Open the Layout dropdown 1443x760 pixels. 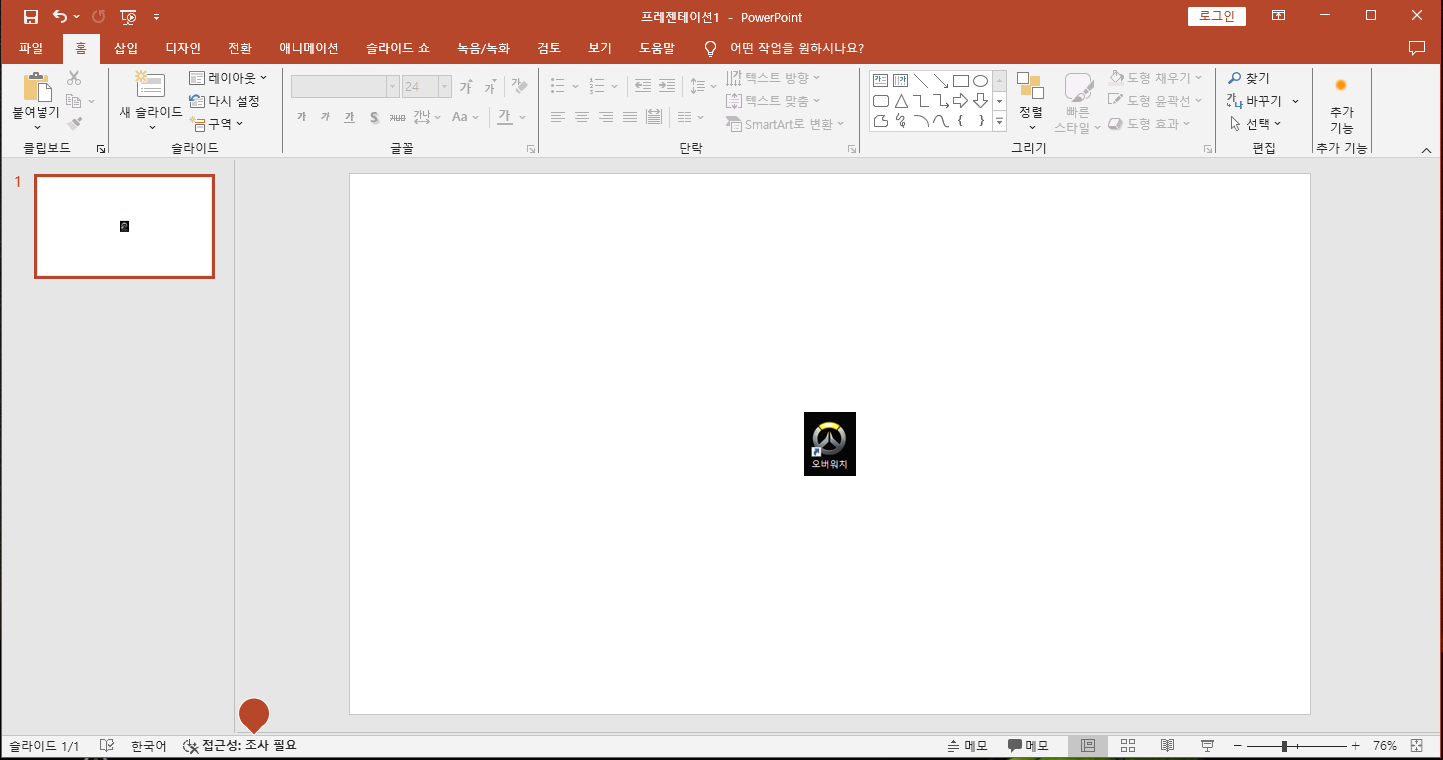tap(229, 78)
